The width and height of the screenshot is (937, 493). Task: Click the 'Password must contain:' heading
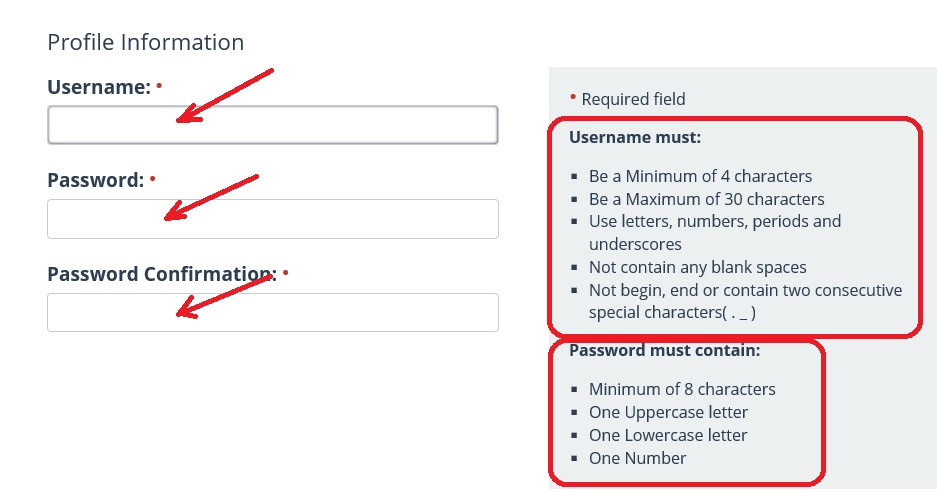tap(665, 351)
